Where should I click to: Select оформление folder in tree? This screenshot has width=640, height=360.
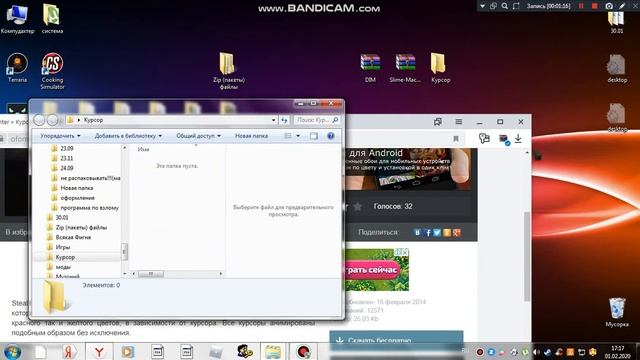pyautogui.click(x=73, y=198)
